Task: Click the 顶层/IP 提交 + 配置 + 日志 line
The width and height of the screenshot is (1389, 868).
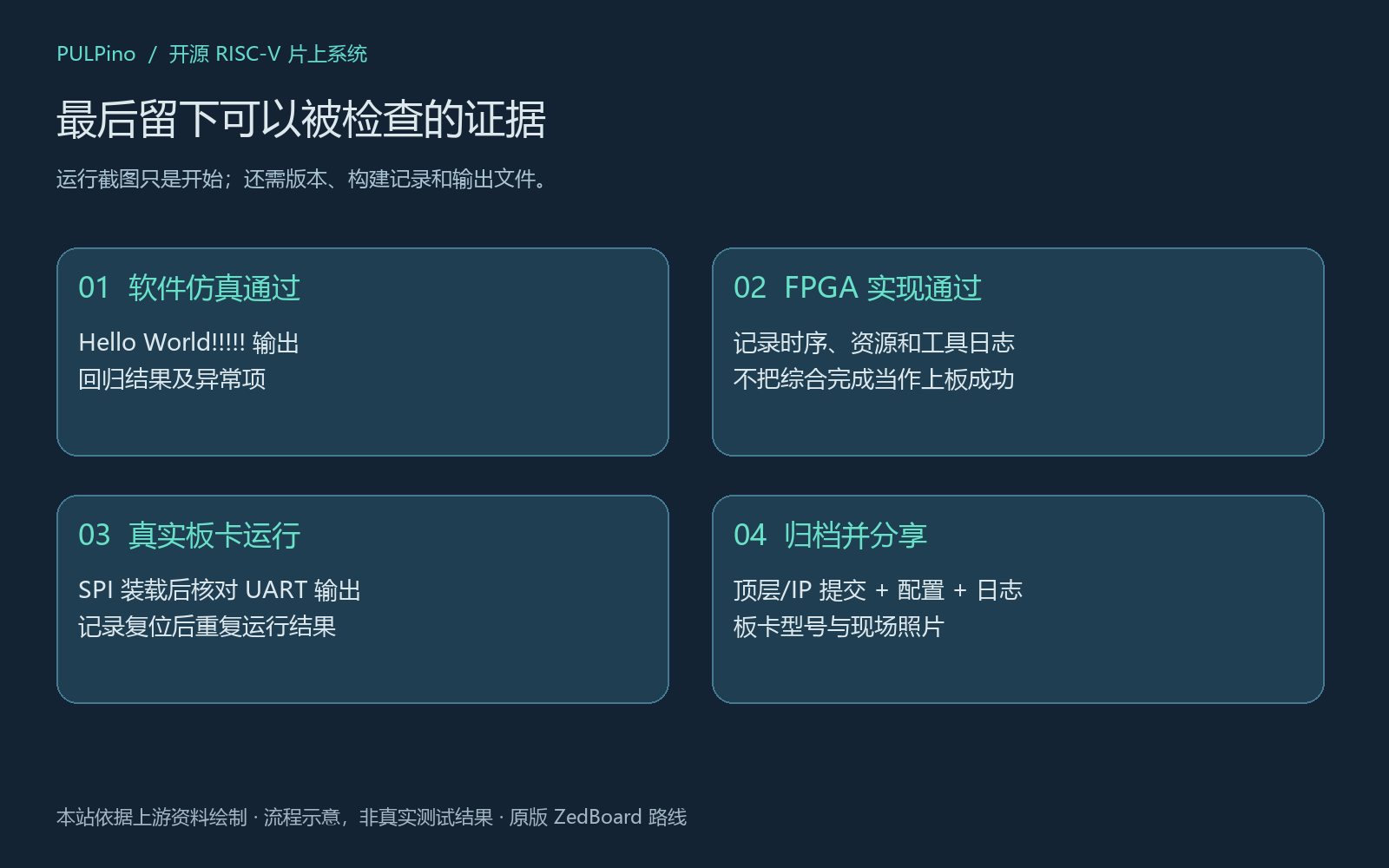Action: 879,590
